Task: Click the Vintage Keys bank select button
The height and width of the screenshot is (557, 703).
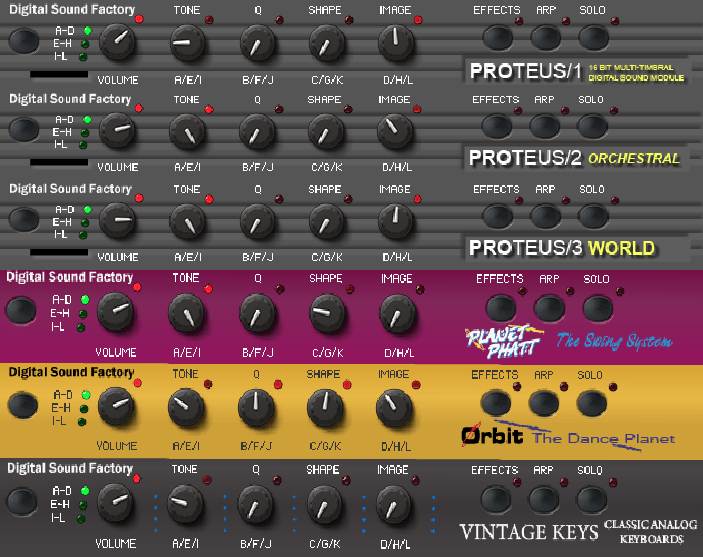Action: 22,500
